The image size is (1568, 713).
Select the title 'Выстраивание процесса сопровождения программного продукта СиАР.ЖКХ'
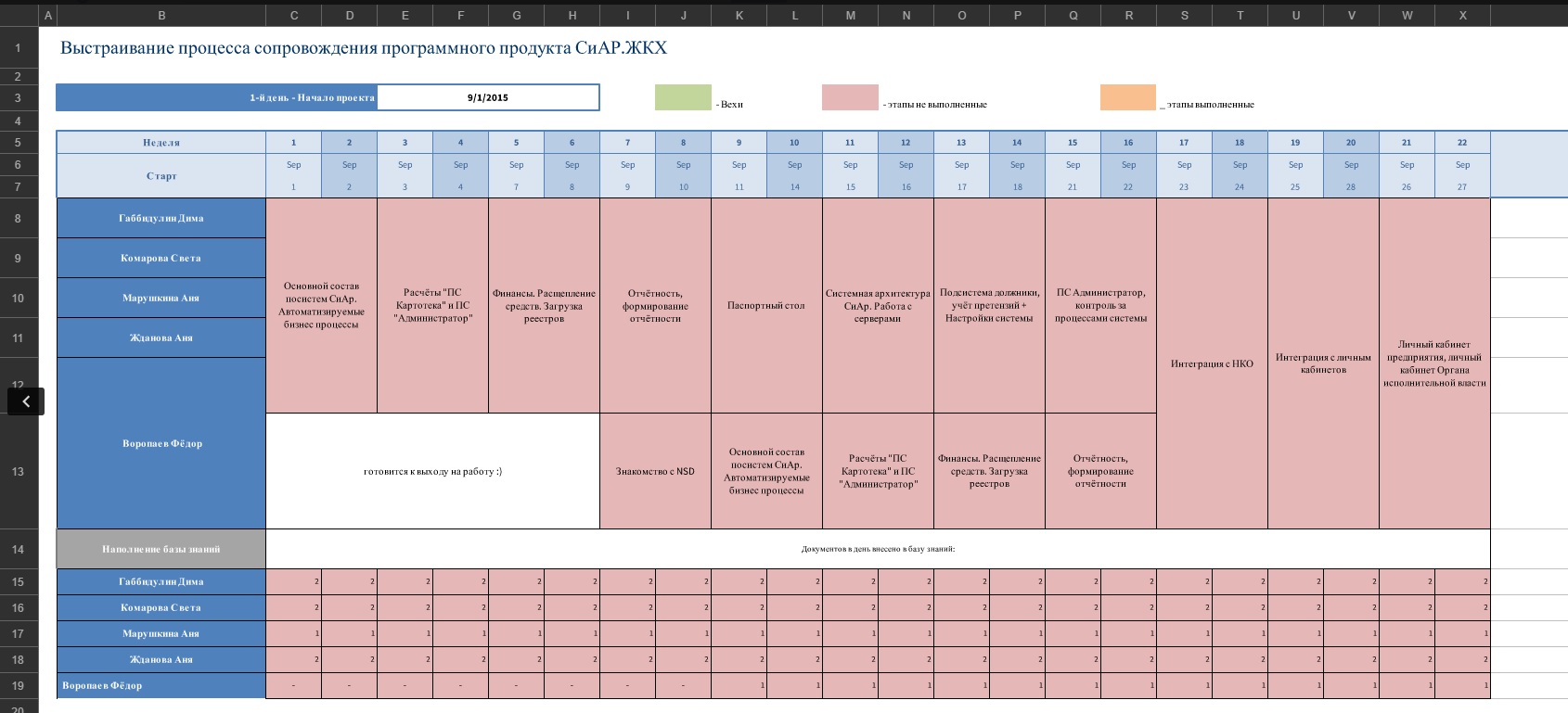(364, 48)
